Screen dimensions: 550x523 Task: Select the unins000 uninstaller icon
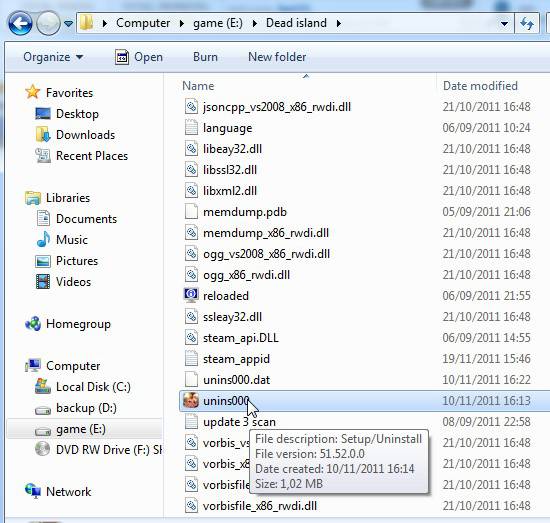pos(191,401)
